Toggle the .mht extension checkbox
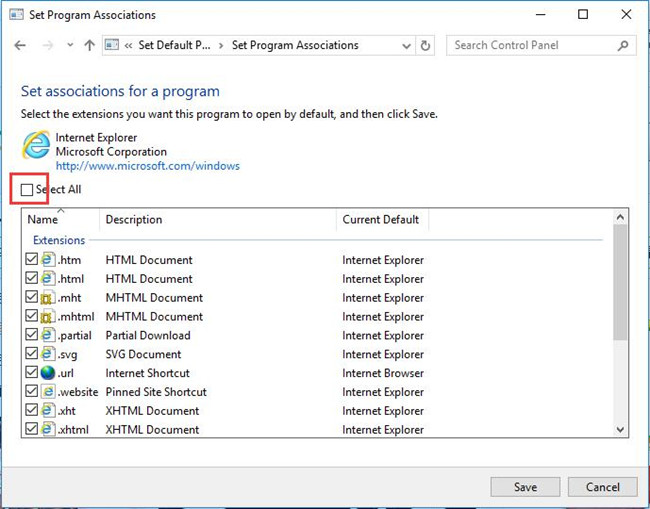 [32, 297]
